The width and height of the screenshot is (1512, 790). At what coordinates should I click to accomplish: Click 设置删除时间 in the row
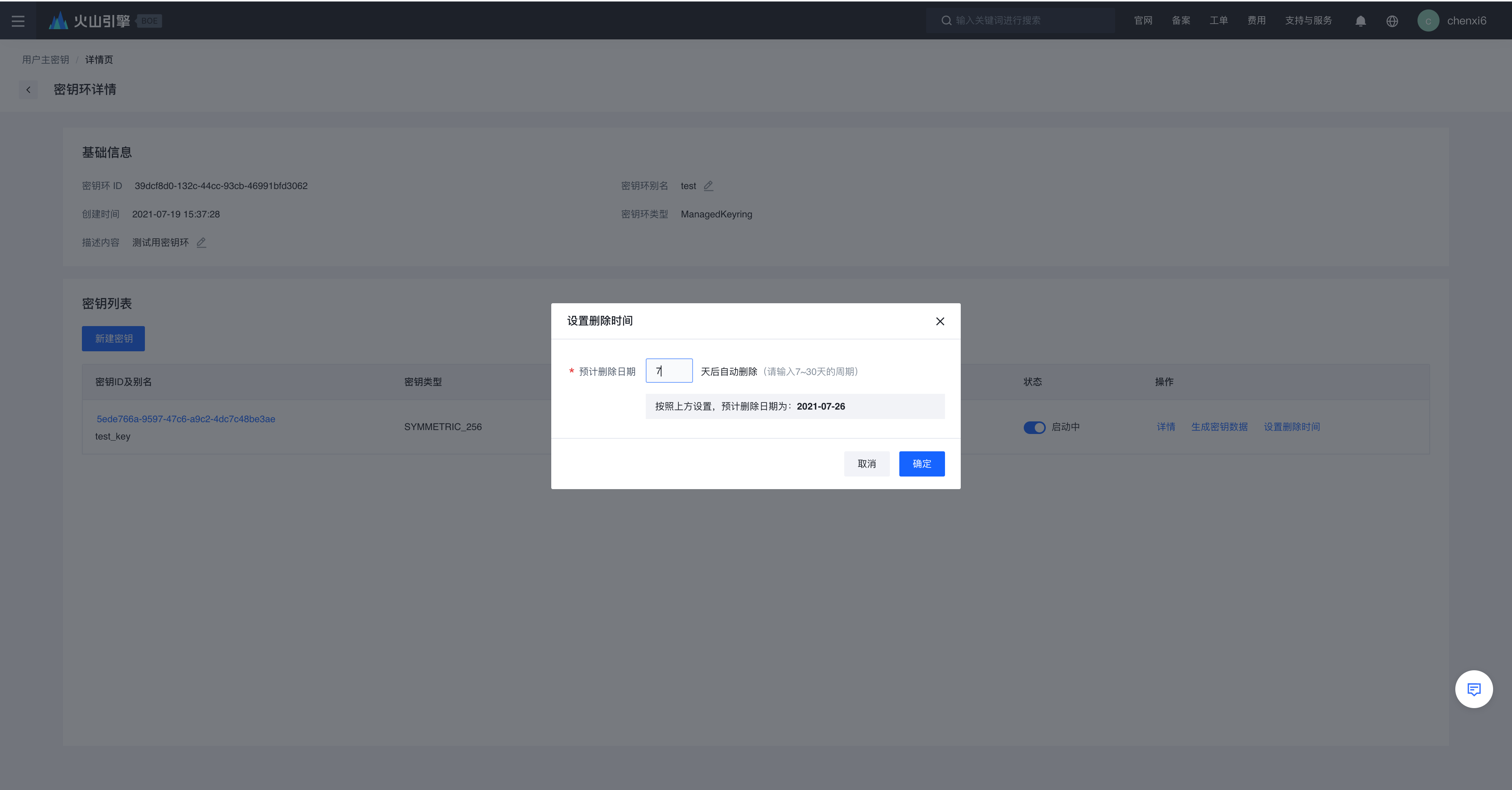(1292, 427)
